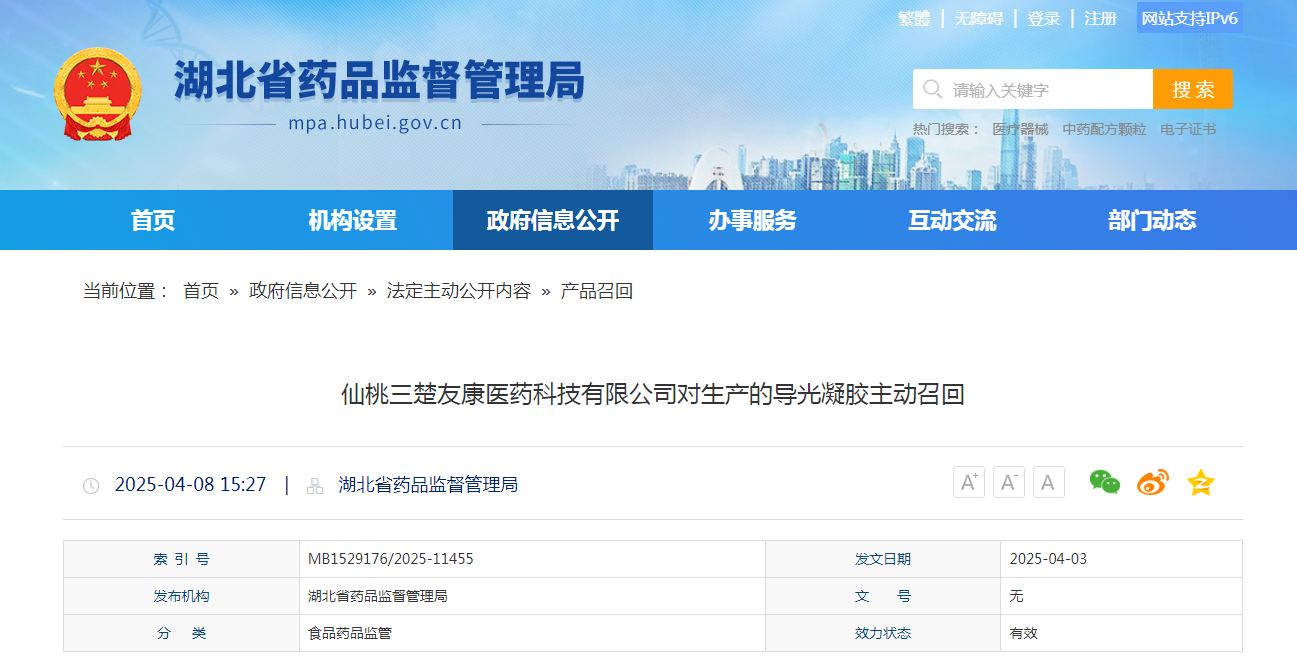Click the 登录 link at top
This screenshot has height=670, width=1297.
(x=1043, y=19)
